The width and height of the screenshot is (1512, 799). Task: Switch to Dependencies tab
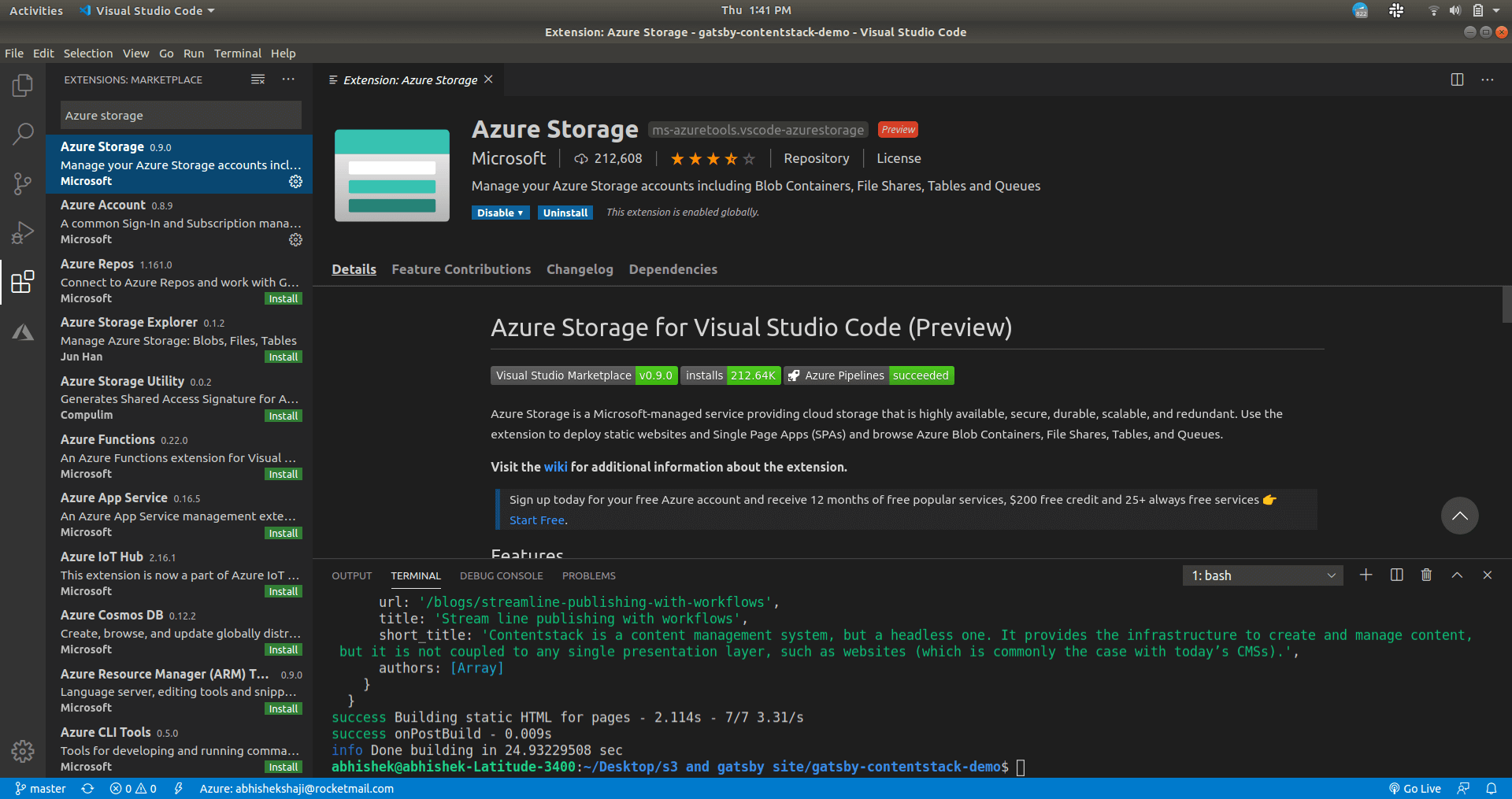click(673, 269)
